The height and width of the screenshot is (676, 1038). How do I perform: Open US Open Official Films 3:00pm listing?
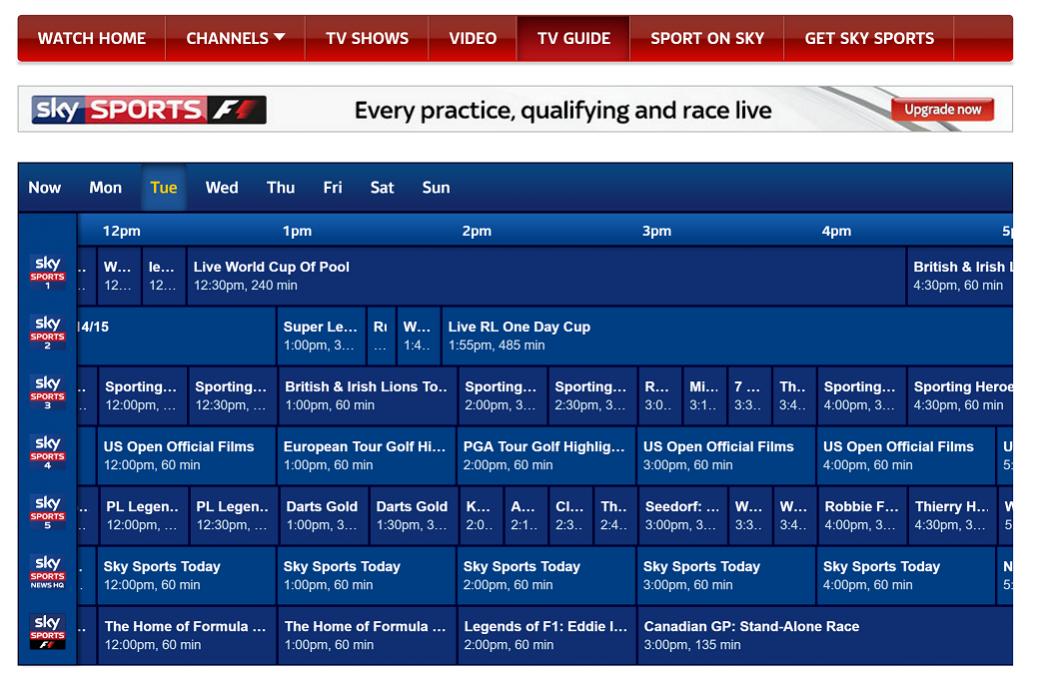[726, 456]
